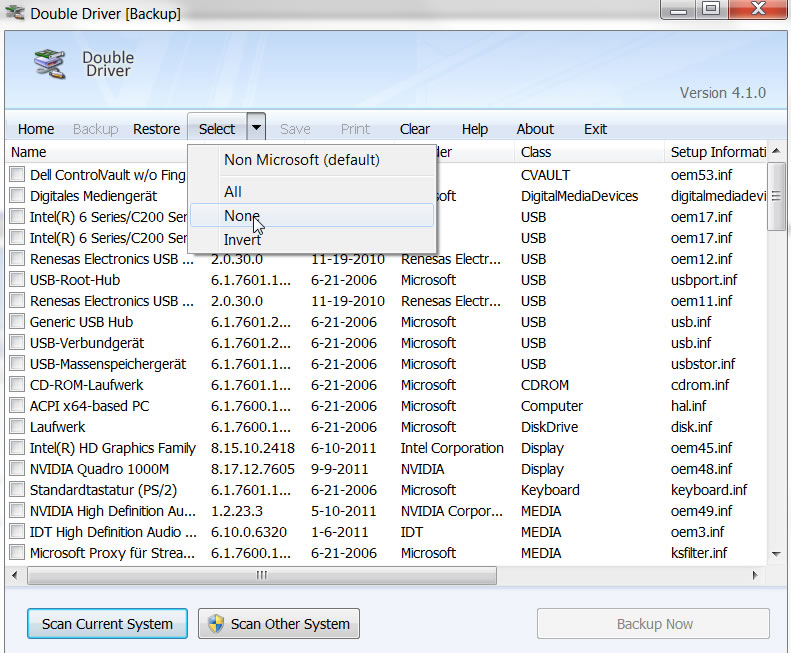Check the Standardtastatur (PS/2) checkbox
Screen dimensions: 791x653
pyautogui.click(x=17, y=489)
